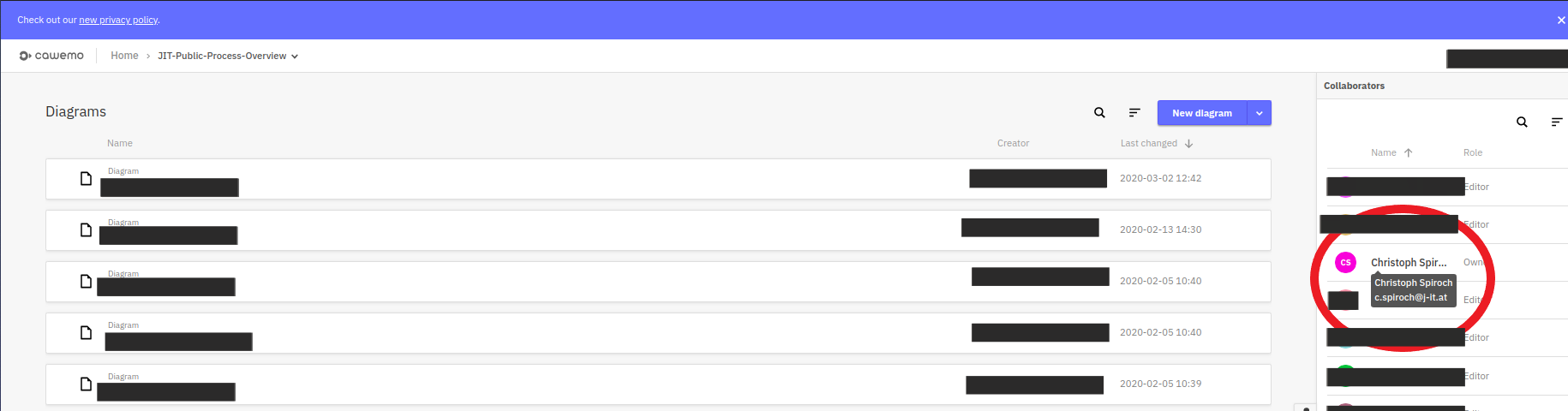This screenshot has width=1568, height=411.
Task: Expand the New diagram dropdown arrow
Action: coord(1260,113)
